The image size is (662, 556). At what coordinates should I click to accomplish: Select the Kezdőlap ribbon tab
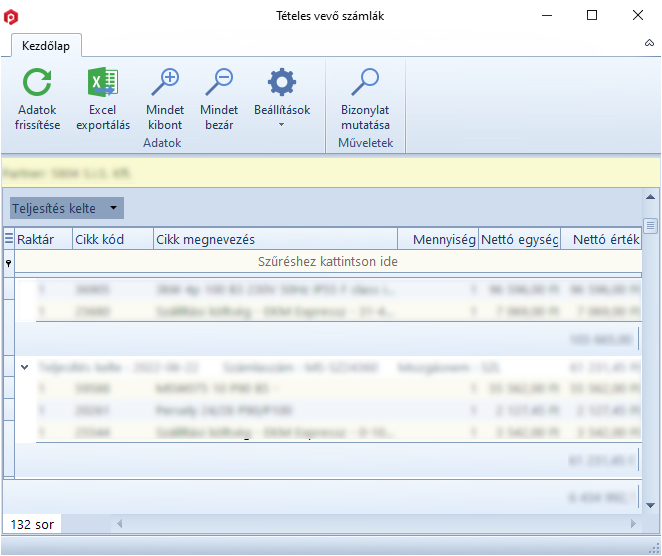click(x=46, y=46)
